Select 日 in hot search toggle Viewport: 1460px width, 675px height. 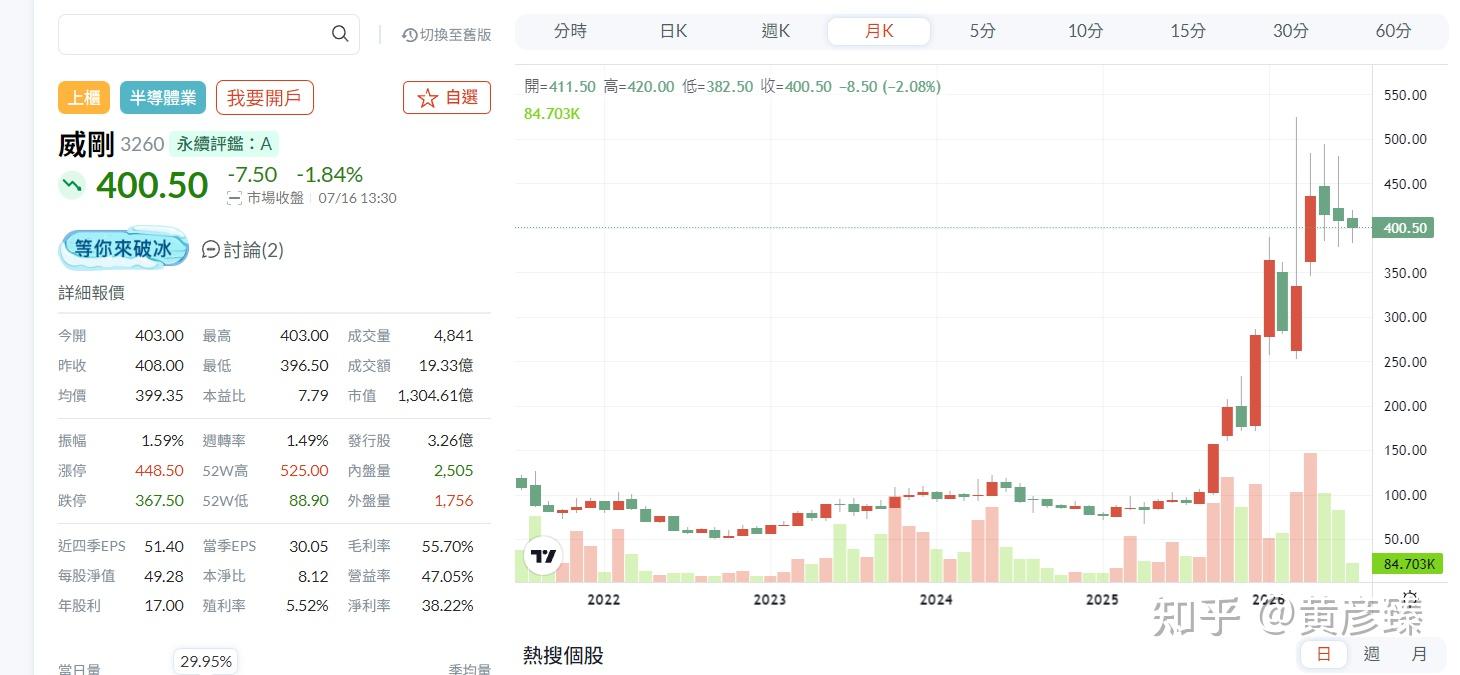point(1324,654)
